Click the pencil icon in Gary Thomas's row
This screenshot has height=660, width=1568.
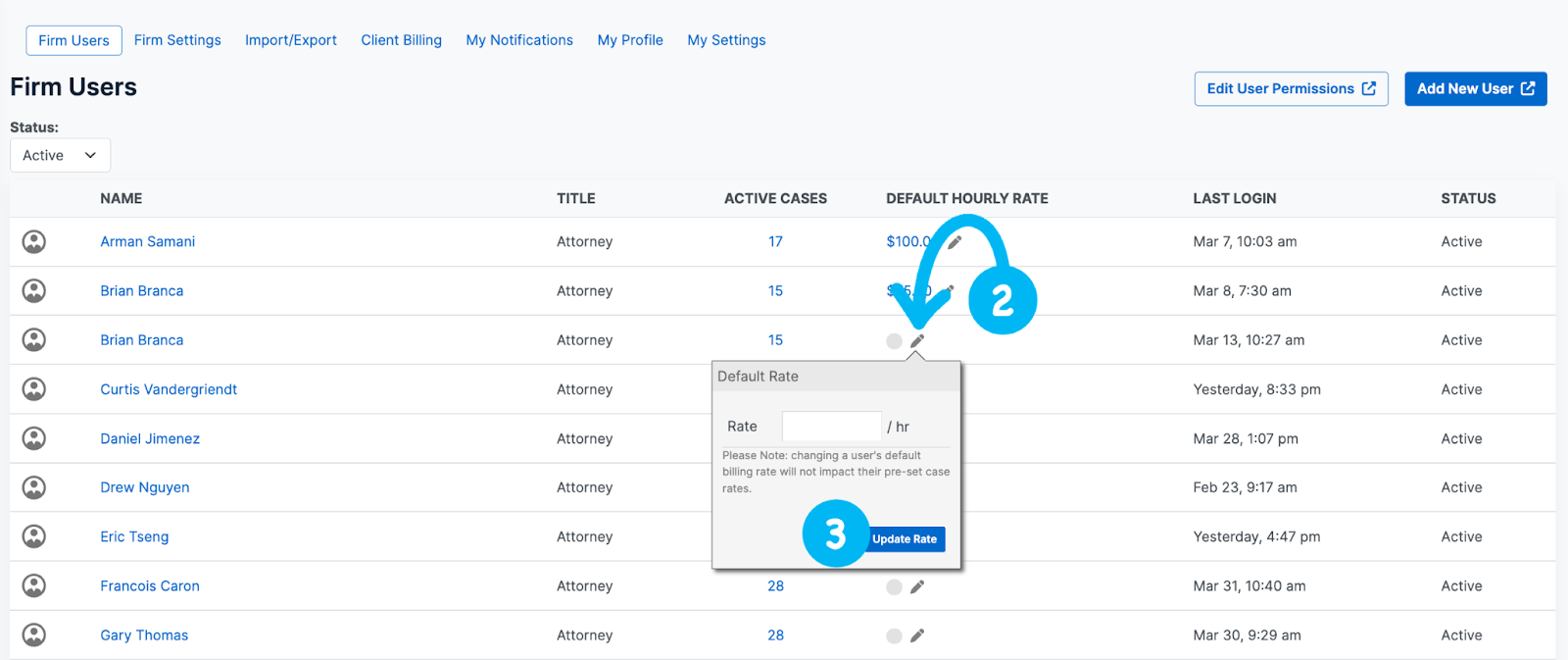[x=917, y=635]
